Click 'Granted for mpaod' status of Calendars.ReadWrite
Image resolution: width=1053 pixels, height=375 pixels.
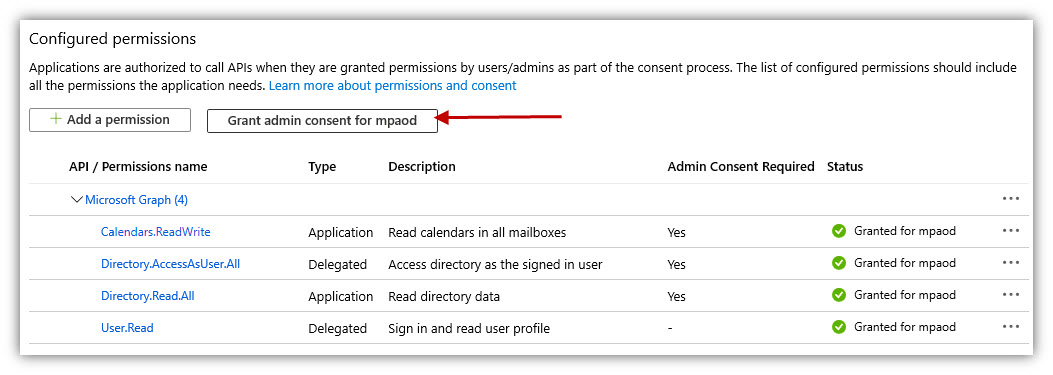click(x=905, y=231)
